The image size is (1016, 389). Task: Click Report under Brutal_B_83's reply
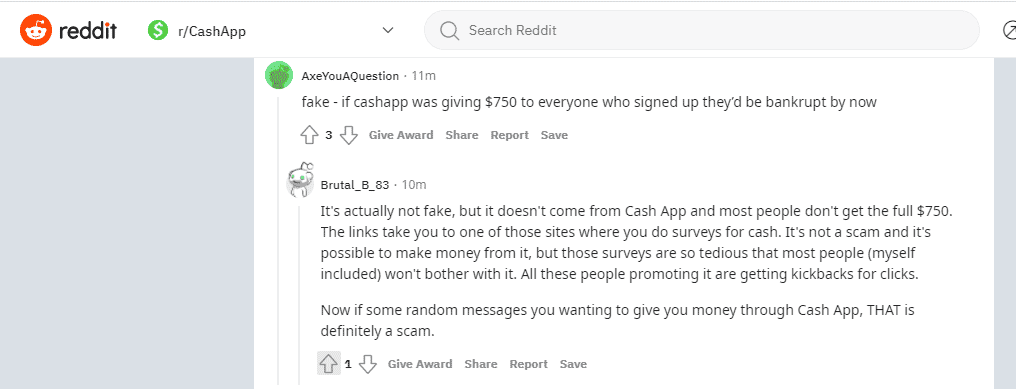click(x=529, y=364)
